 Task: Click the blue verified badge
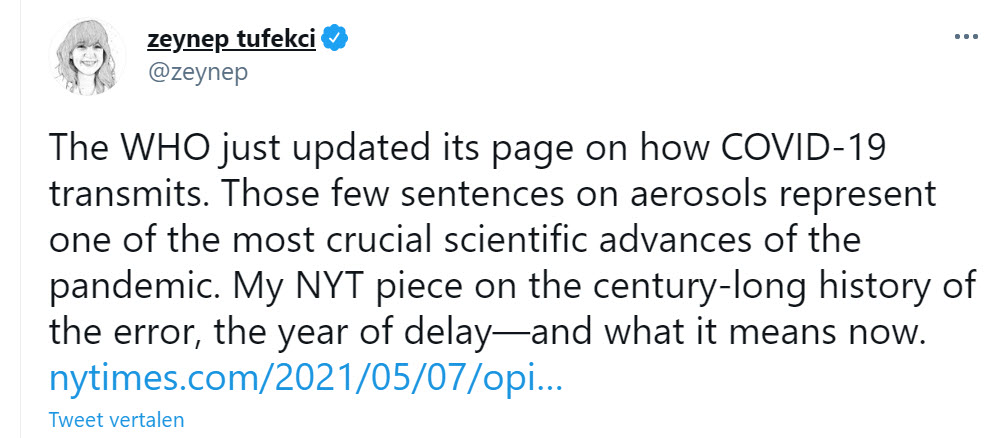(334, 40)
